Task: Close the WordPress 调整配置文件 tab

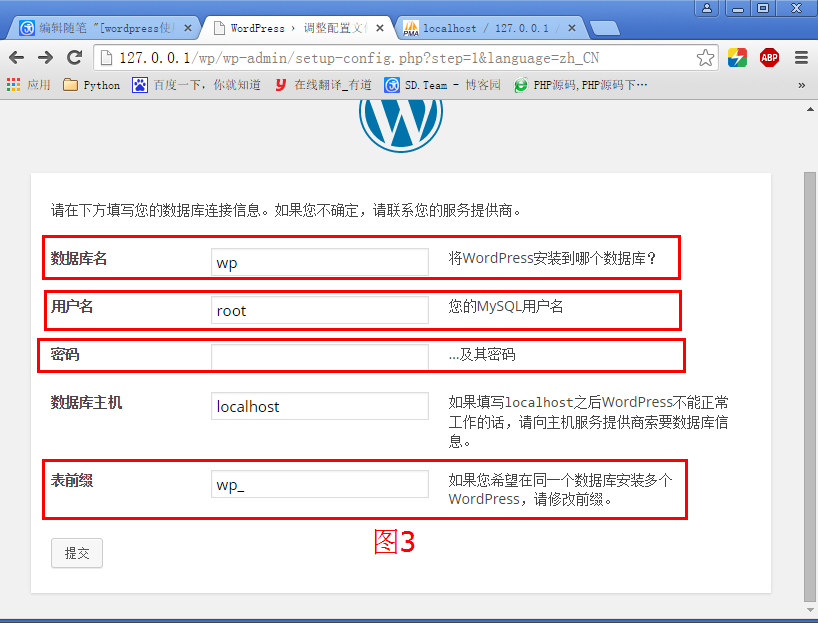Action: tap(380, 28)
